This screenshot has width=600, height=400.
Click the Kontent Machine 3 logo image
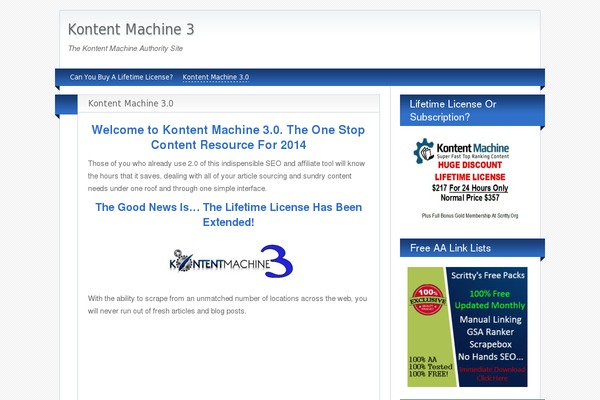click(231, 261)
